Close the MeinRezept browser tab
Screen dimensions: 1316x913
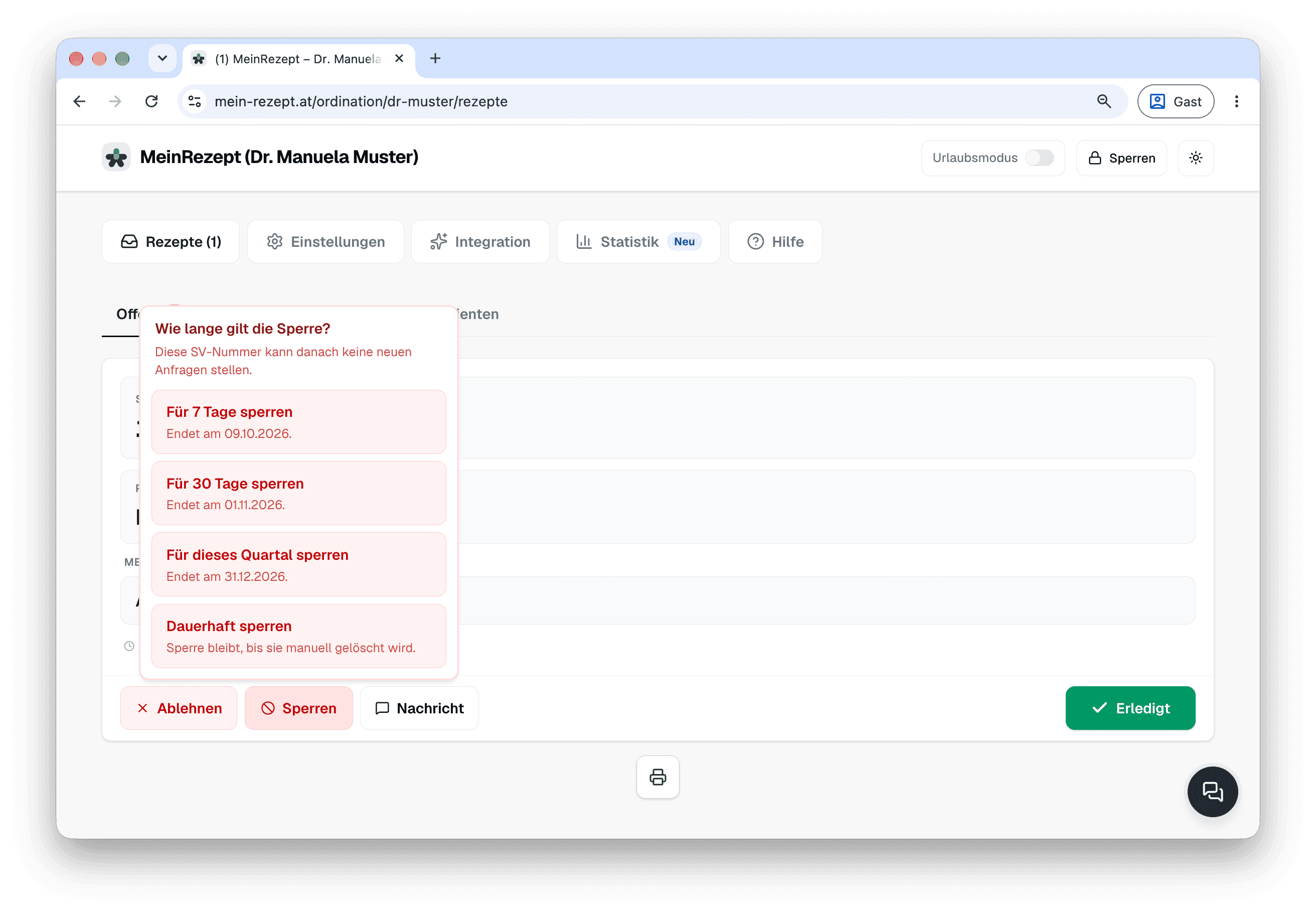(399, 58)
